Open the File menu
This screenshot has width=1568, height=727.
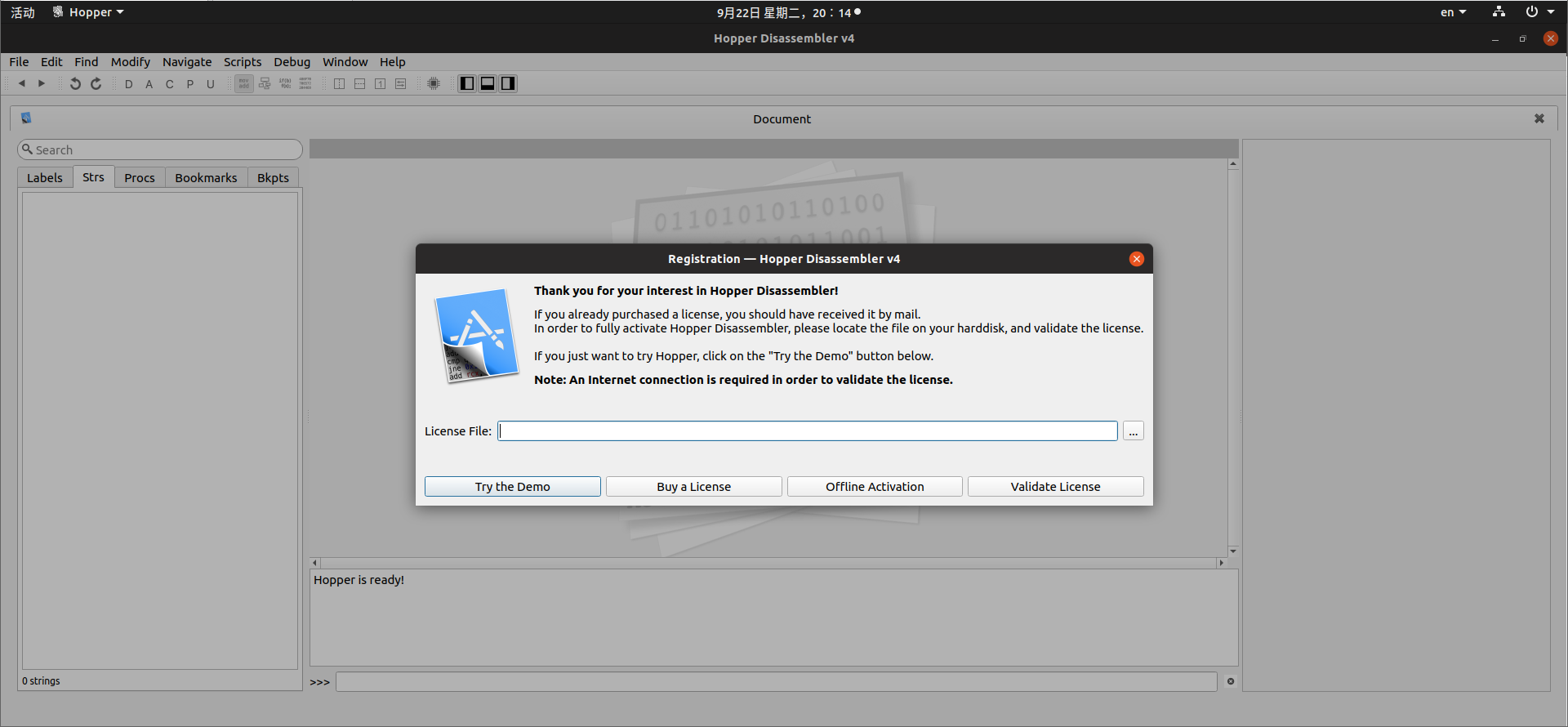tap(19, 62)
